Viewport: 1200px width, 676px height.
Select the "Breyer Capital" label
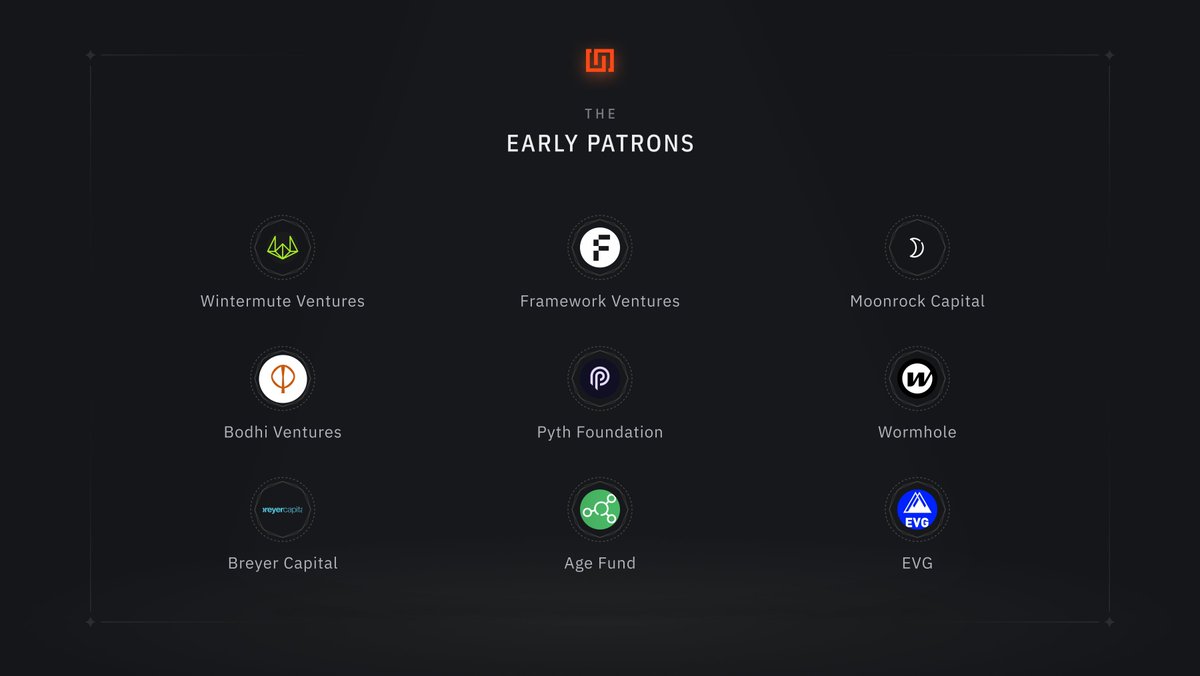(x=283, y=563)
